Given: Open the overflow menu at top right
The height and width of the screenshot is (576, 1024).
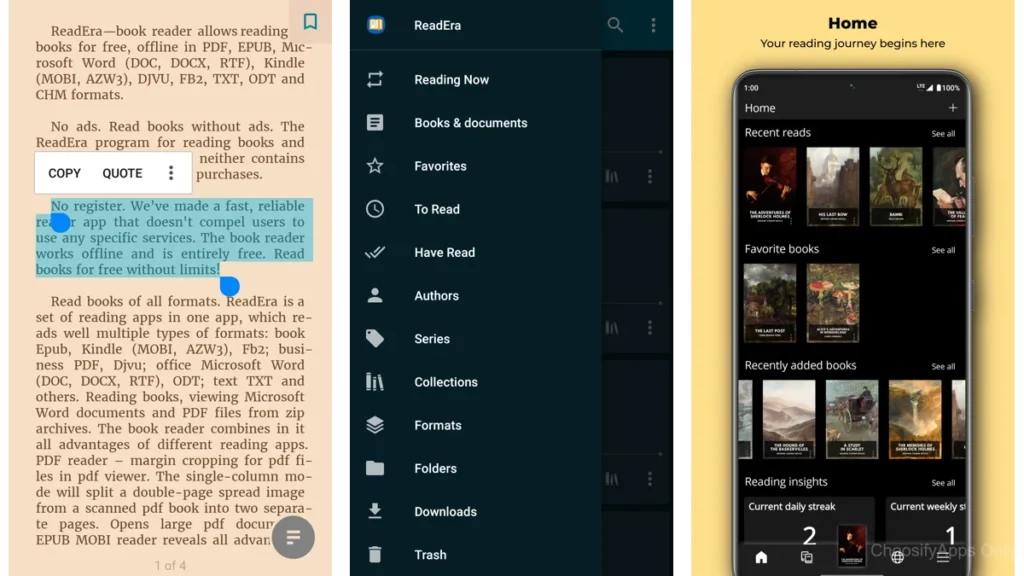Looking at the screenshot, I should tap(654, 25).
